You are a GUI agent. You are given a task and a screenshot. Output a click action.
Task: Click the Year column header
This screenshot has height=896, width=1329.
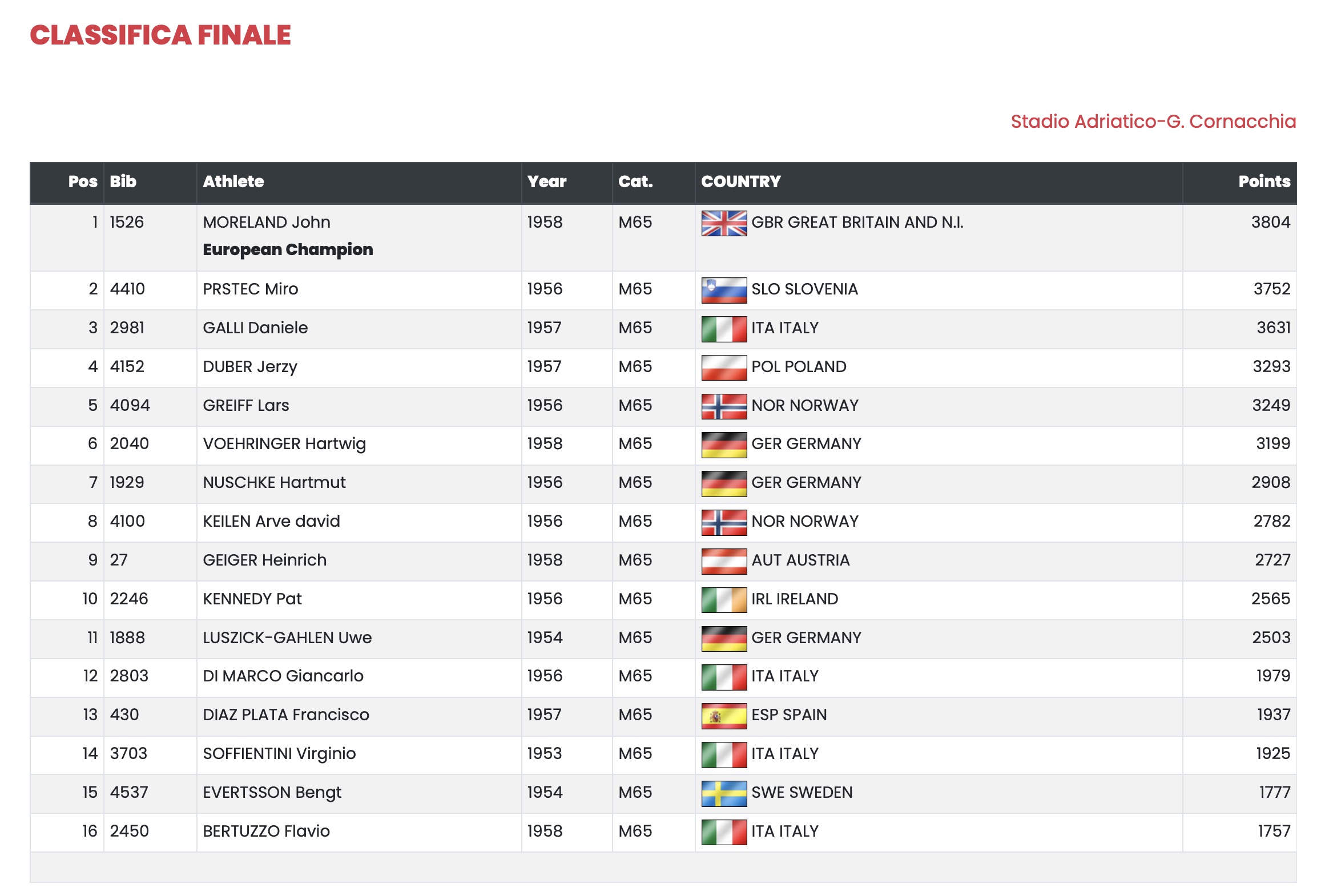tap(546, 181)
